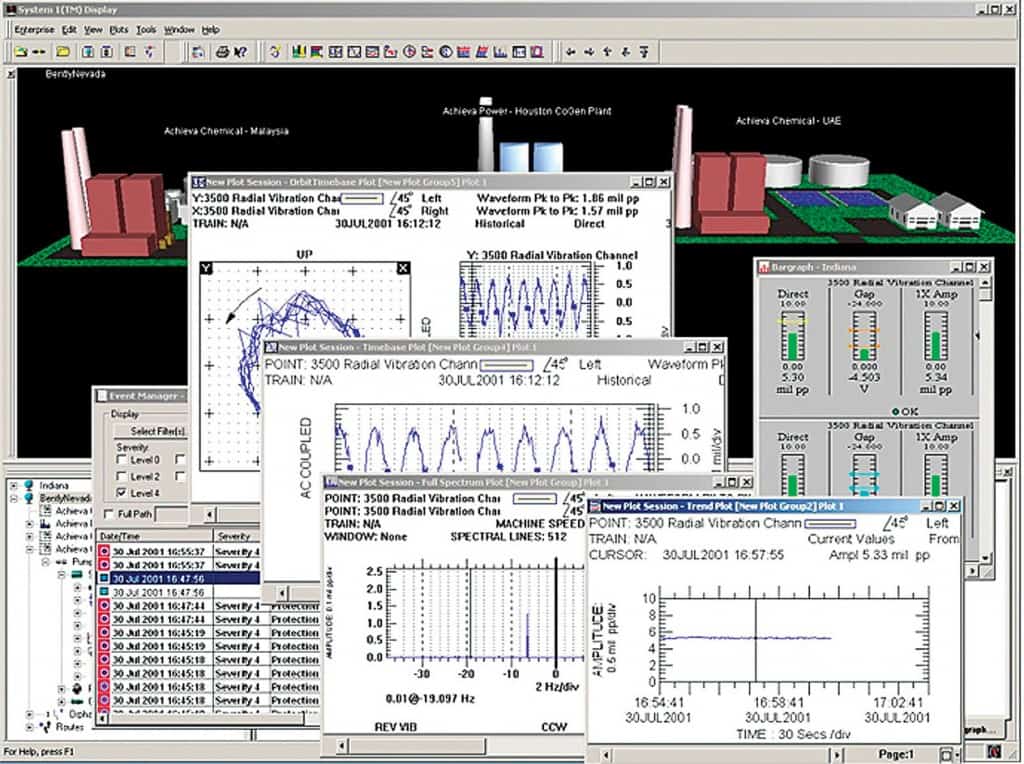Viewport: 1024px width, 764px height.
Task: Uncheck the Level 4 severity checkbox
Action: [121, 493]
